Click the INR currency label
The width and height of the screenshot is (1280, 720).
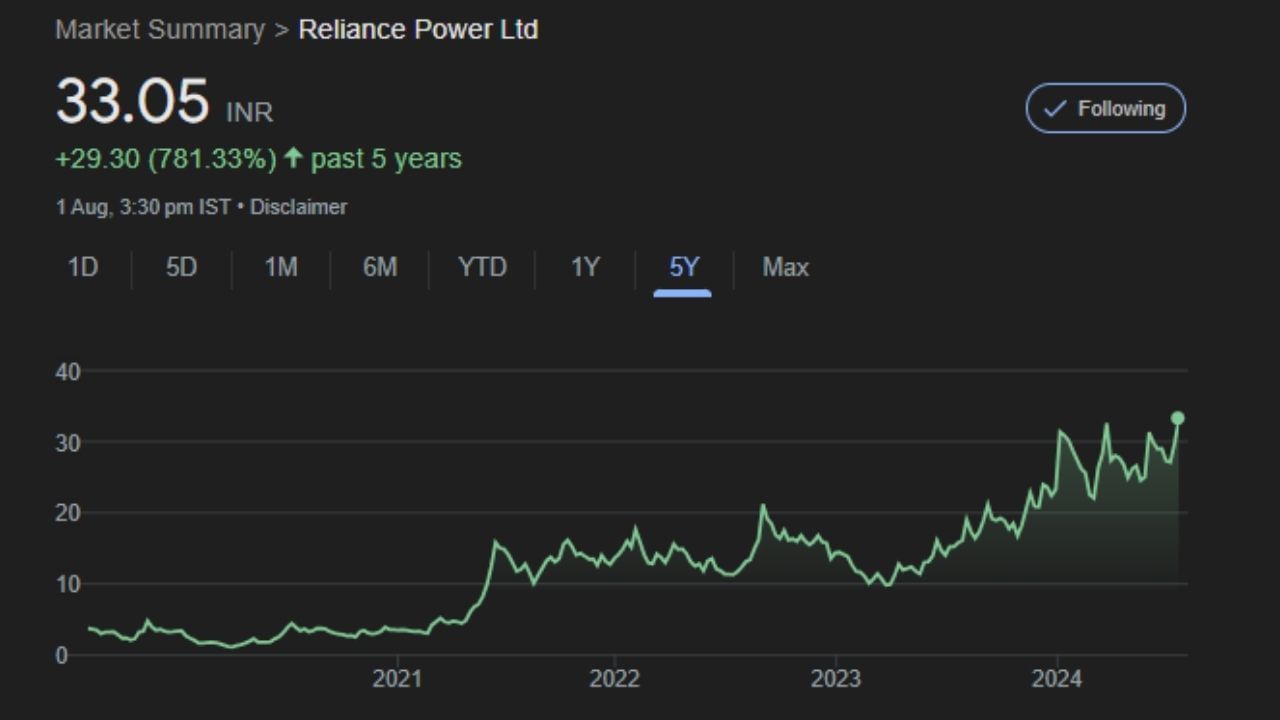249,112
